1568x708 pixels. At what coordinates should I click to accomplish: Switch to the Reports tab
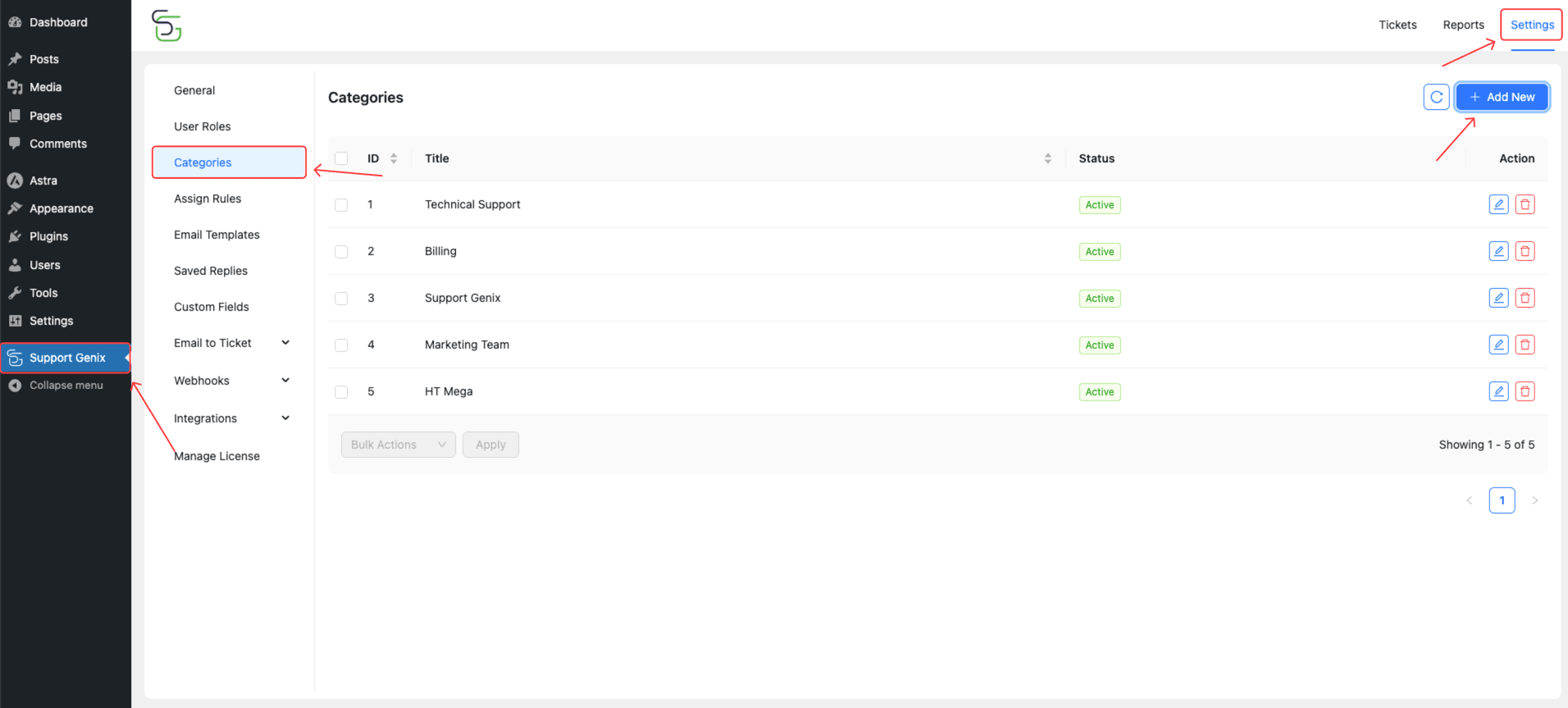(x=1463, y=25)
